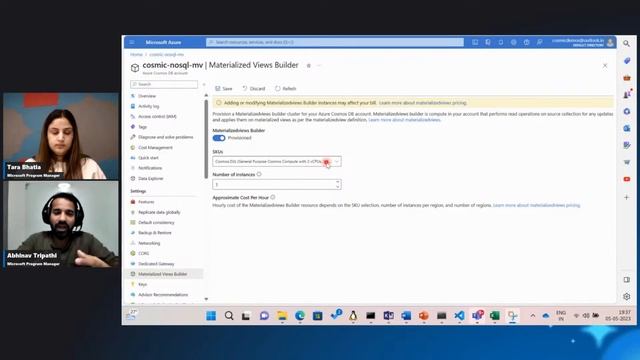Image resolution: width=640 pixels, height=360 pixels.
Task: Open Replicate data globally
Action: point(159,212)
